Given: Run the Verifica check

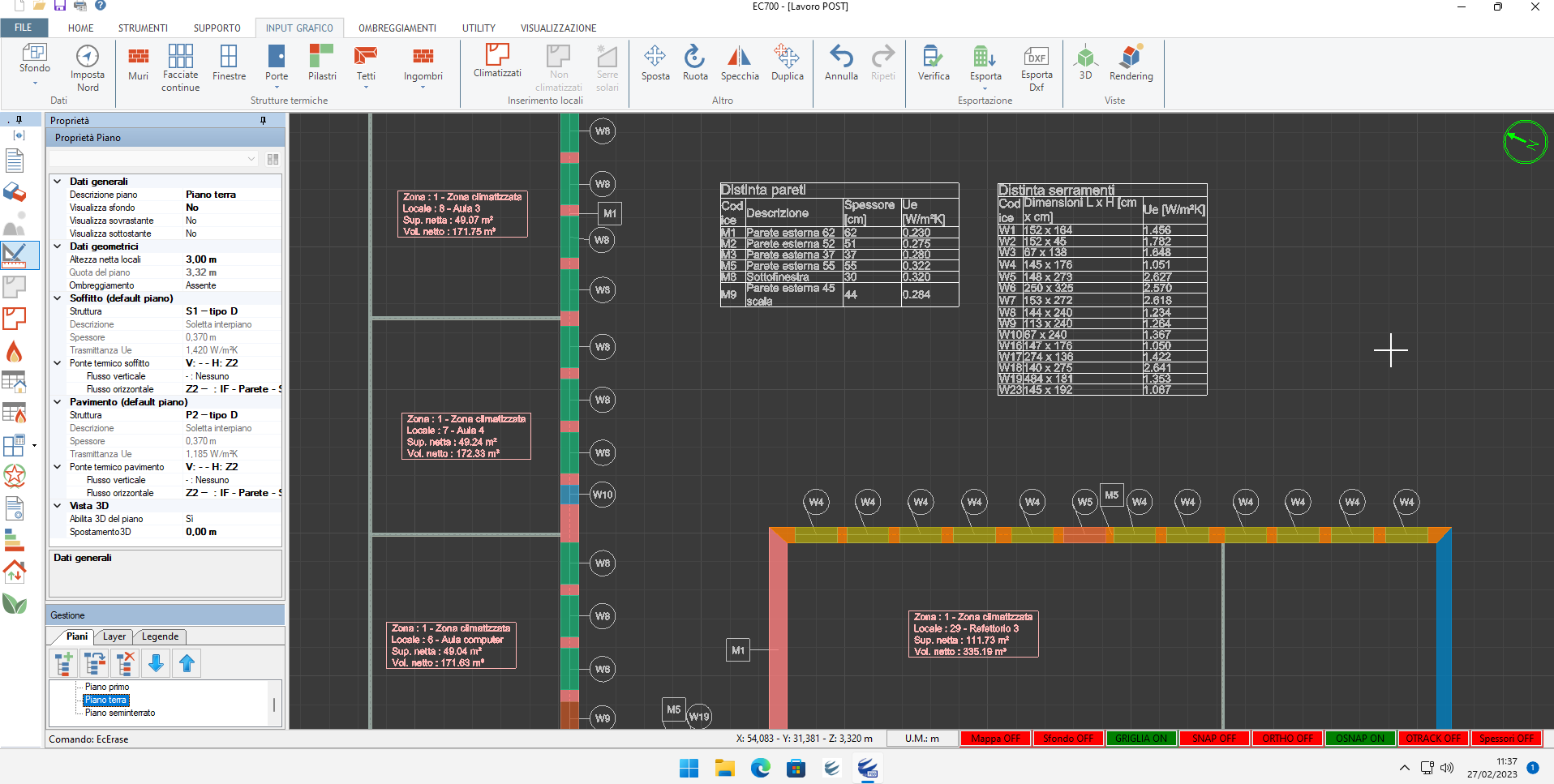Looking at the screenshot, I should click(x=934, y=63).
